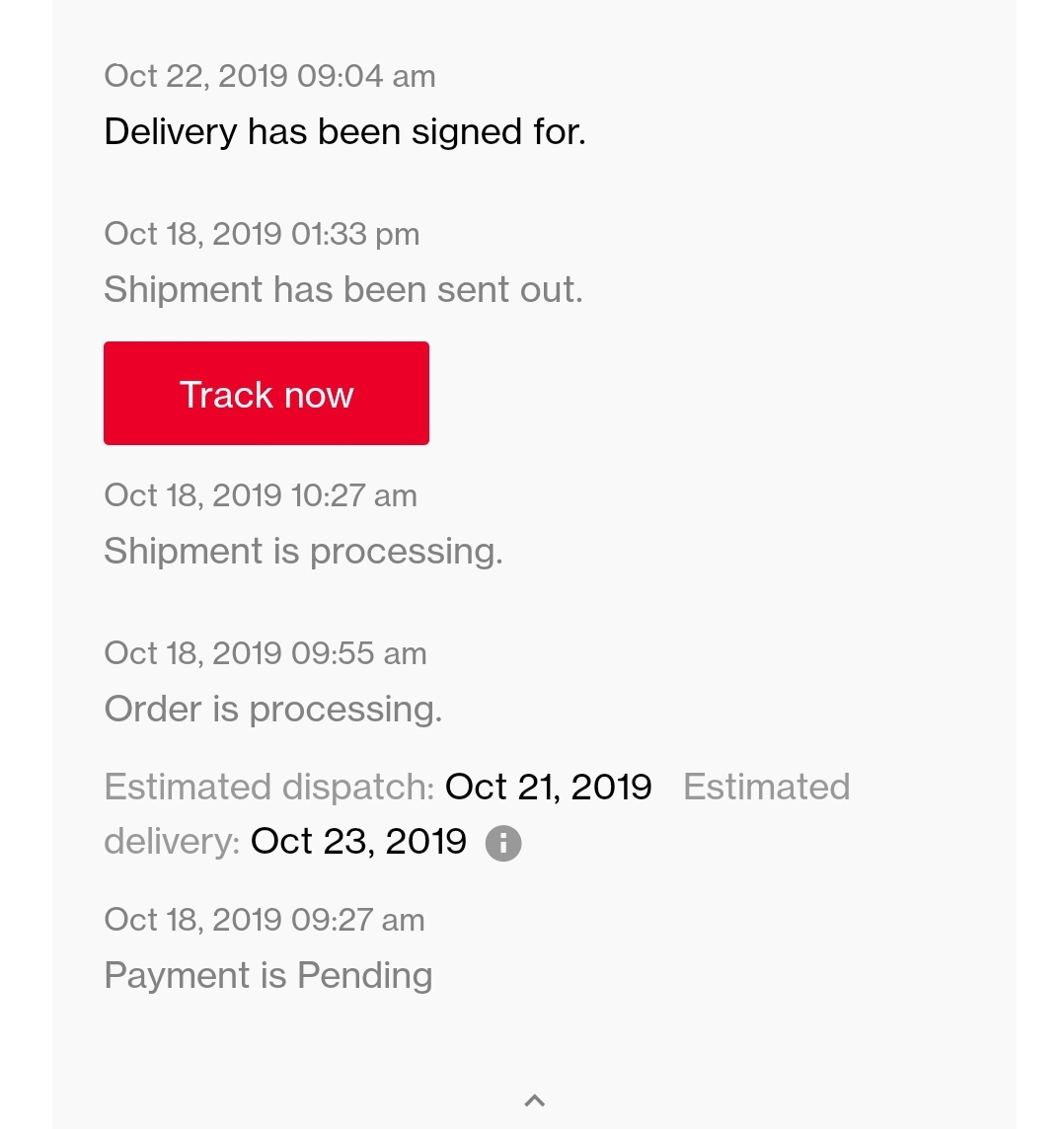Click the Oct 18, 2019 01:33 pm timestamp
The width and height of the screenshot is (1064, 1129).
(262, 233)
